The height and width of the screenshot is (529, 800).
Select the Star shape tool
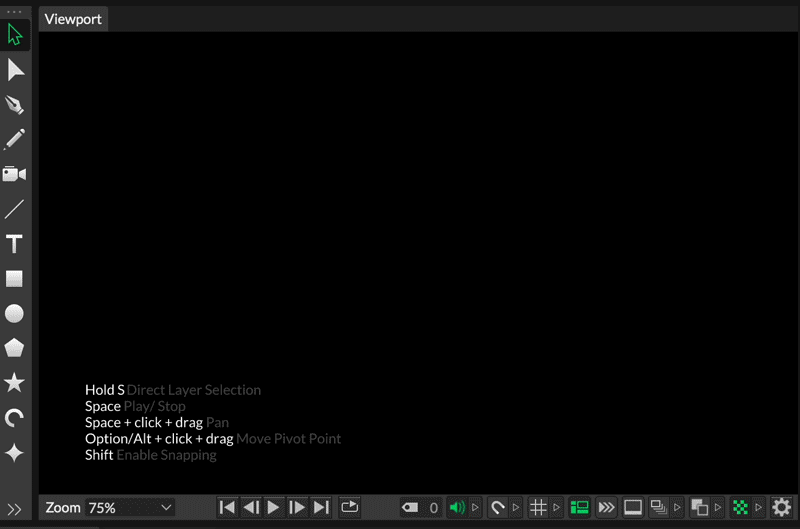point(14,383)
